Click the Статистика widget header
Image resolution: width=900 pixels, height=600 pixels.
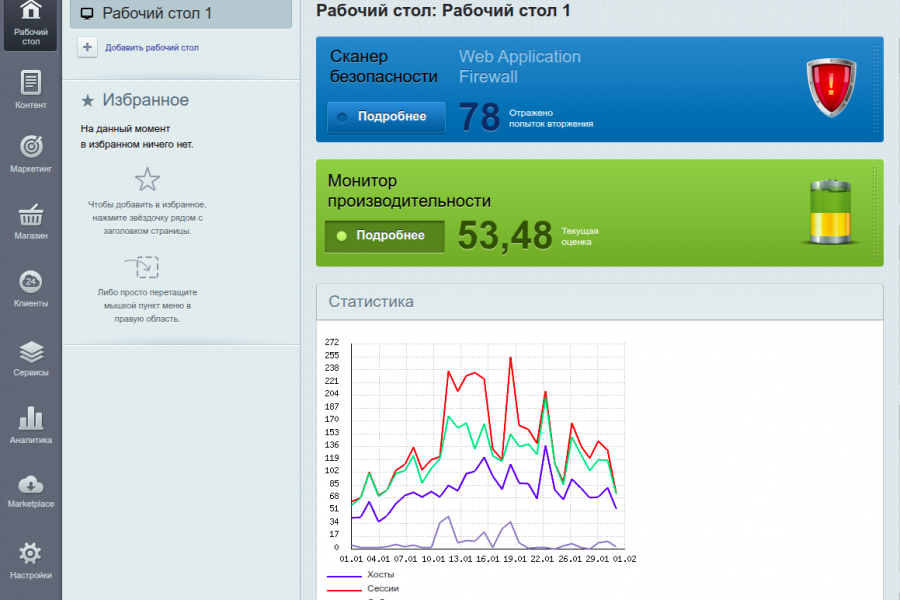[599, 302]
